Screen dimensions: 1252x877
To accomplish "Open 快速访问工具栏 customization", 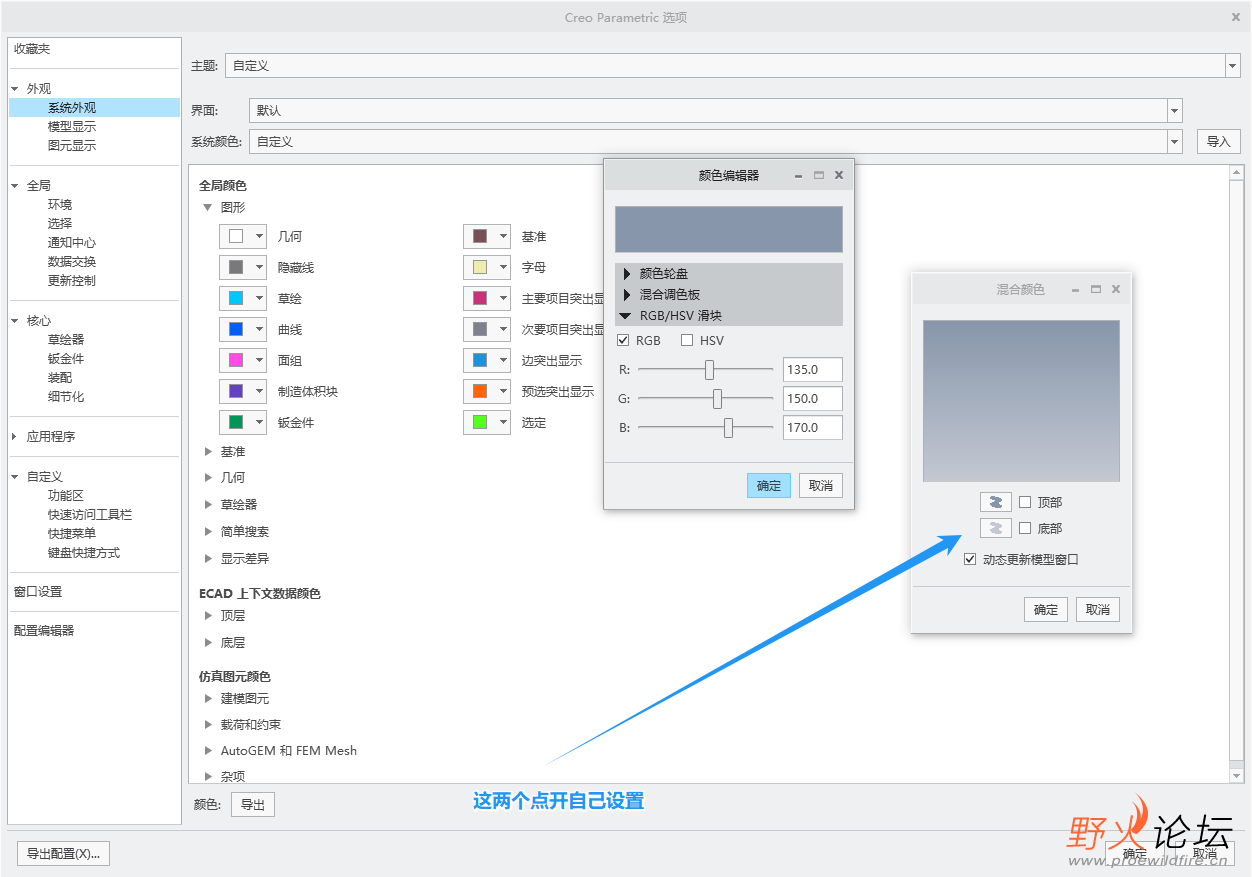I will (90, 515).
